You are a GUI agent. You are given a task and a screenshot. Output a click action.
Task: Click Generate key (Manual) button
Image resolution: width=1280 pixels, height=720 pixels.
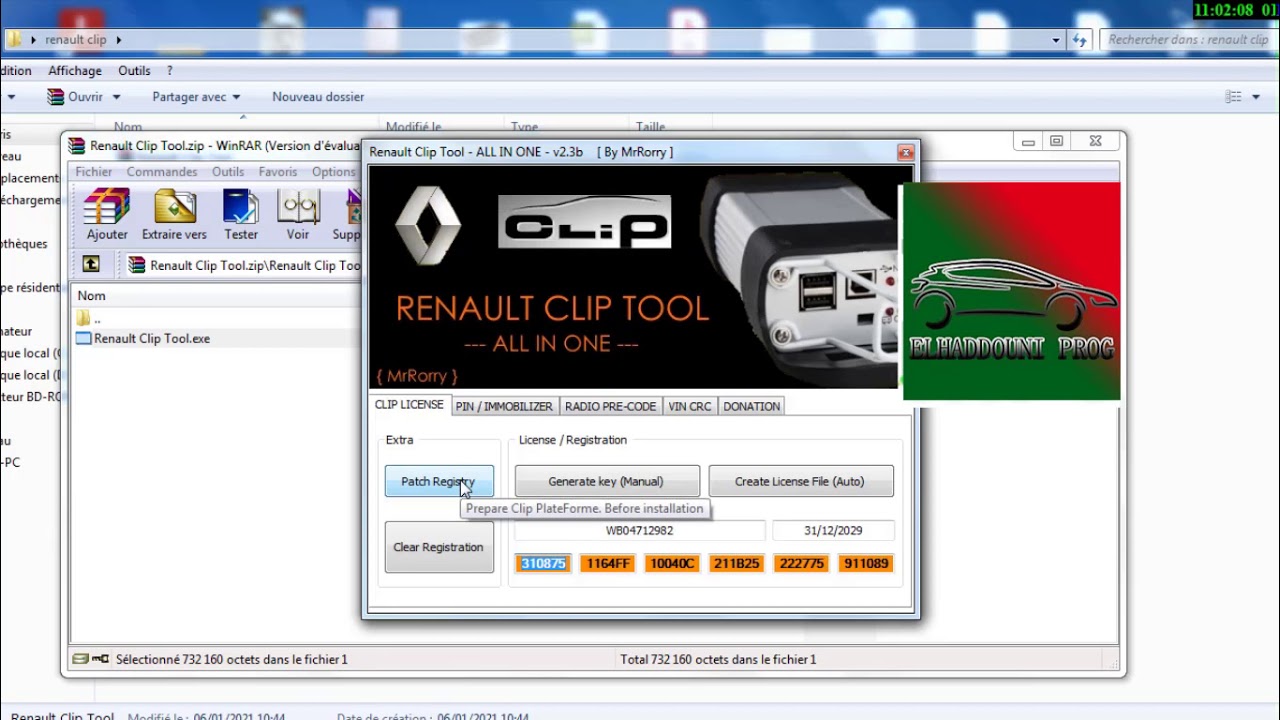pos(606,481)
